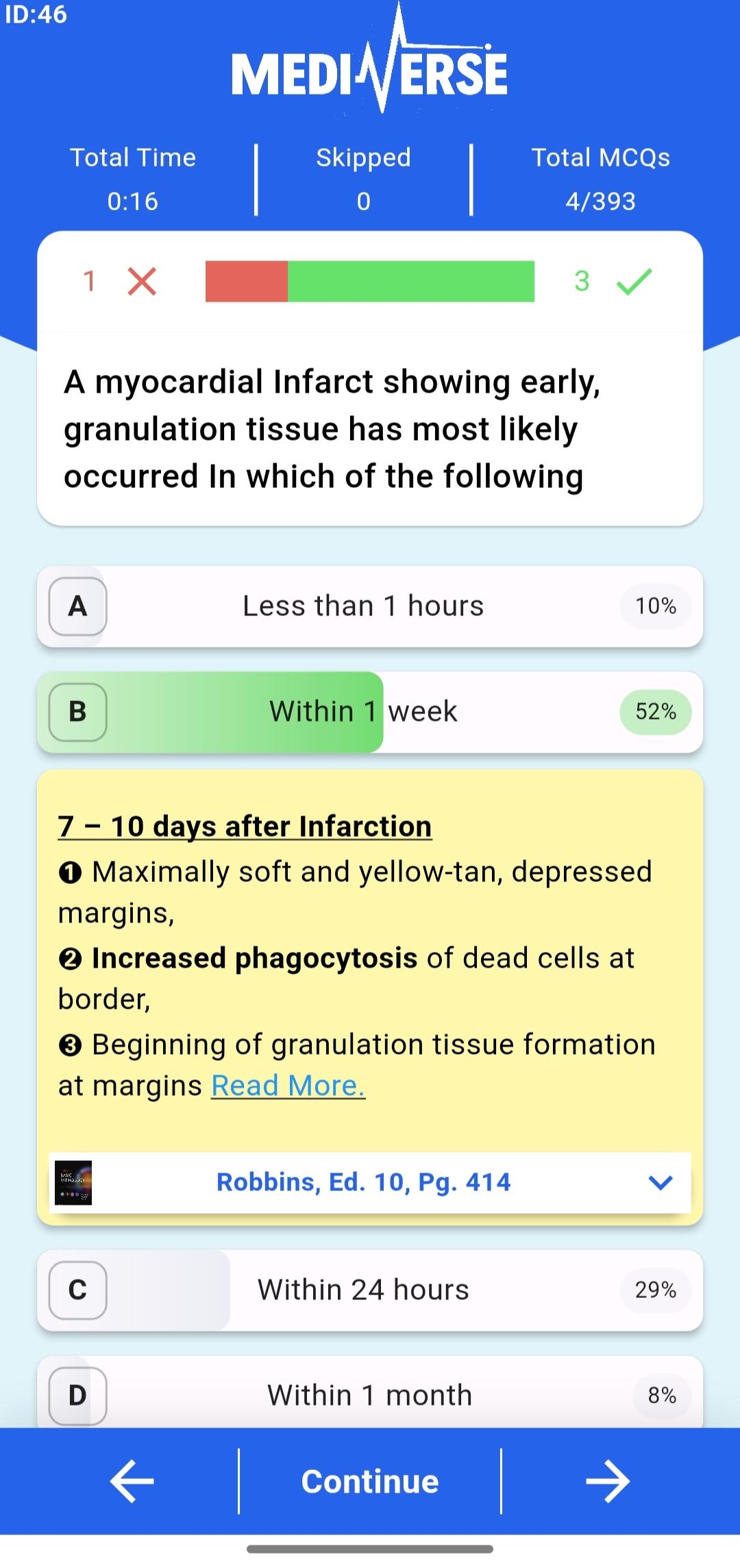Select option letter D badge
The height and width of the screenshot is (1568, 740).
78,1395
